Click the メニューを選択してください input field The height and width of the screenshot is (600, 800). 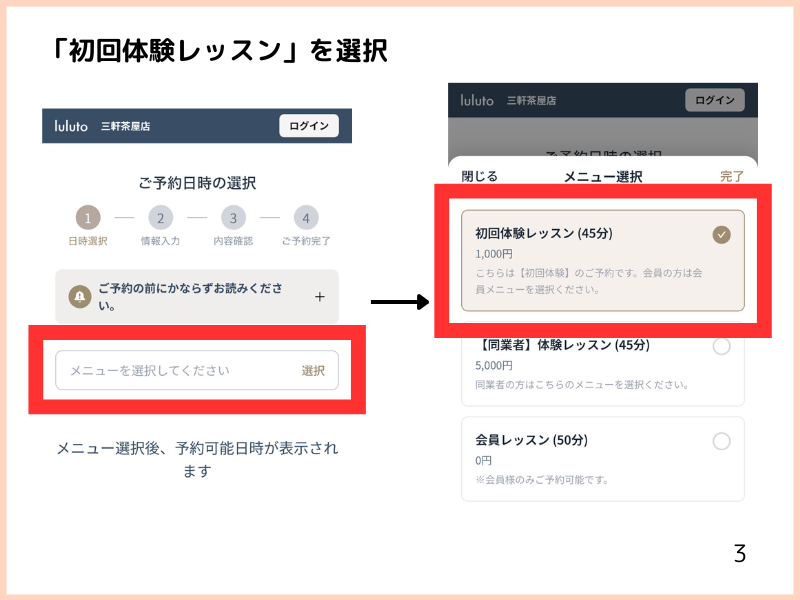pos(150,370)
